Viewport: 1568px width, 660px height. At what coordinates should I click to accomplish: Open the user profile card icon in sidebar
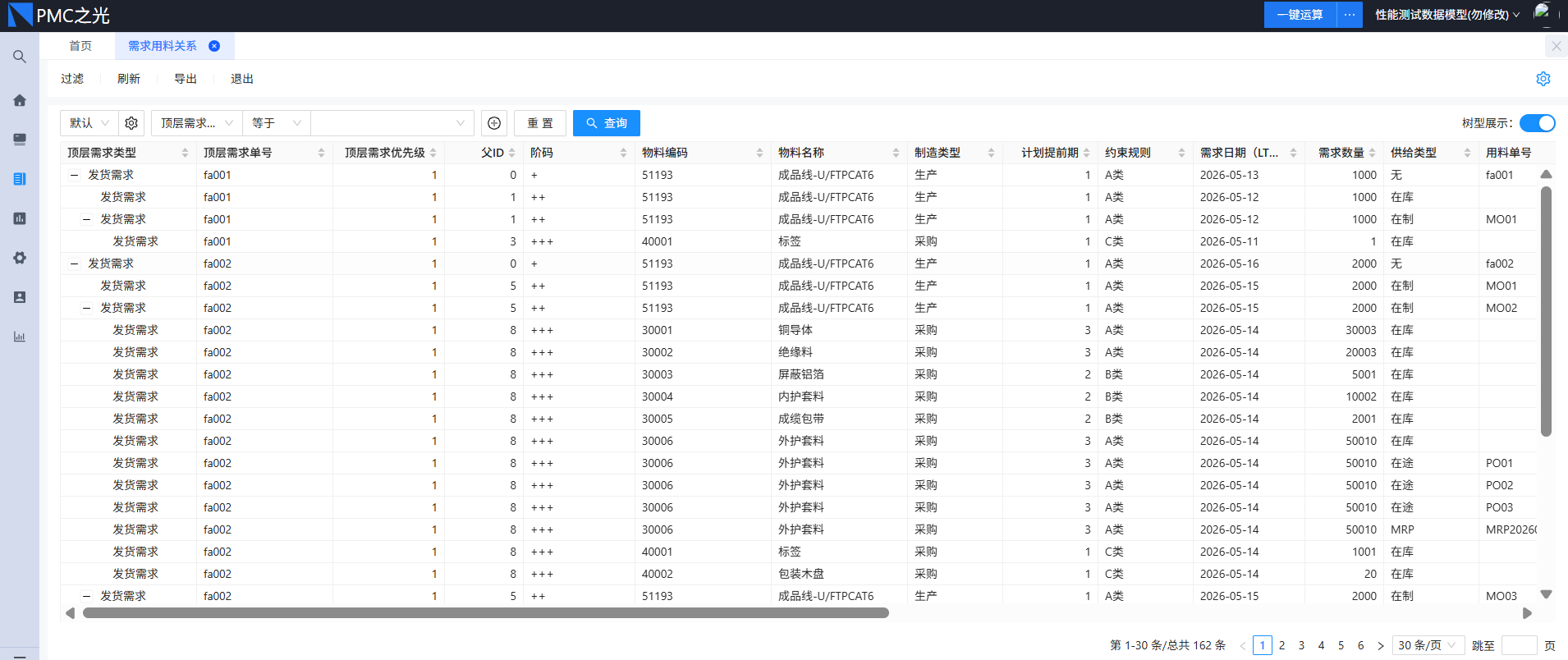point(20,297)
